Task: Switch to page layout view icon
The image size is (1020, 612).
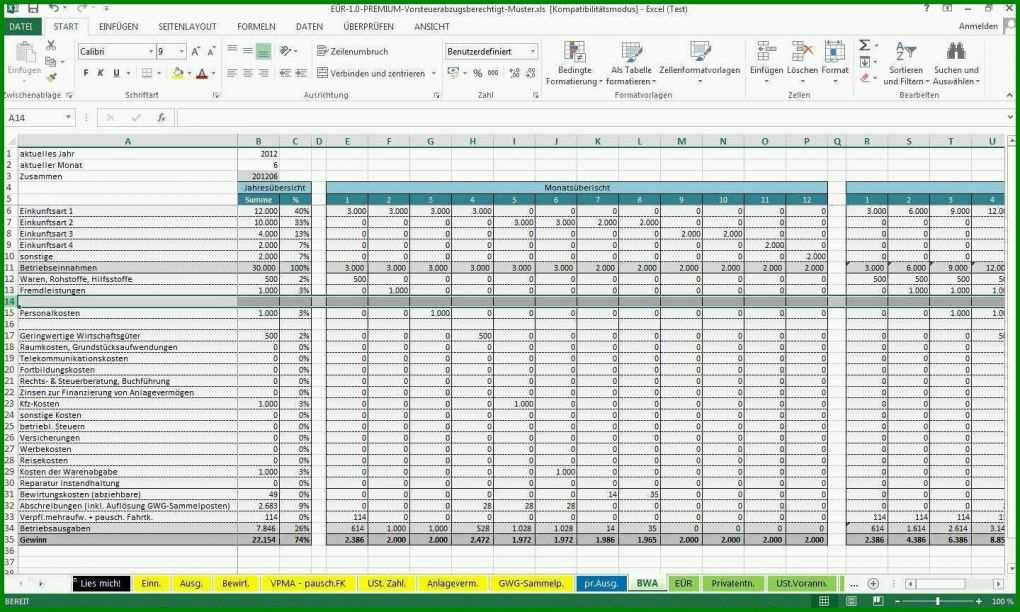Action: click(851, 601)
